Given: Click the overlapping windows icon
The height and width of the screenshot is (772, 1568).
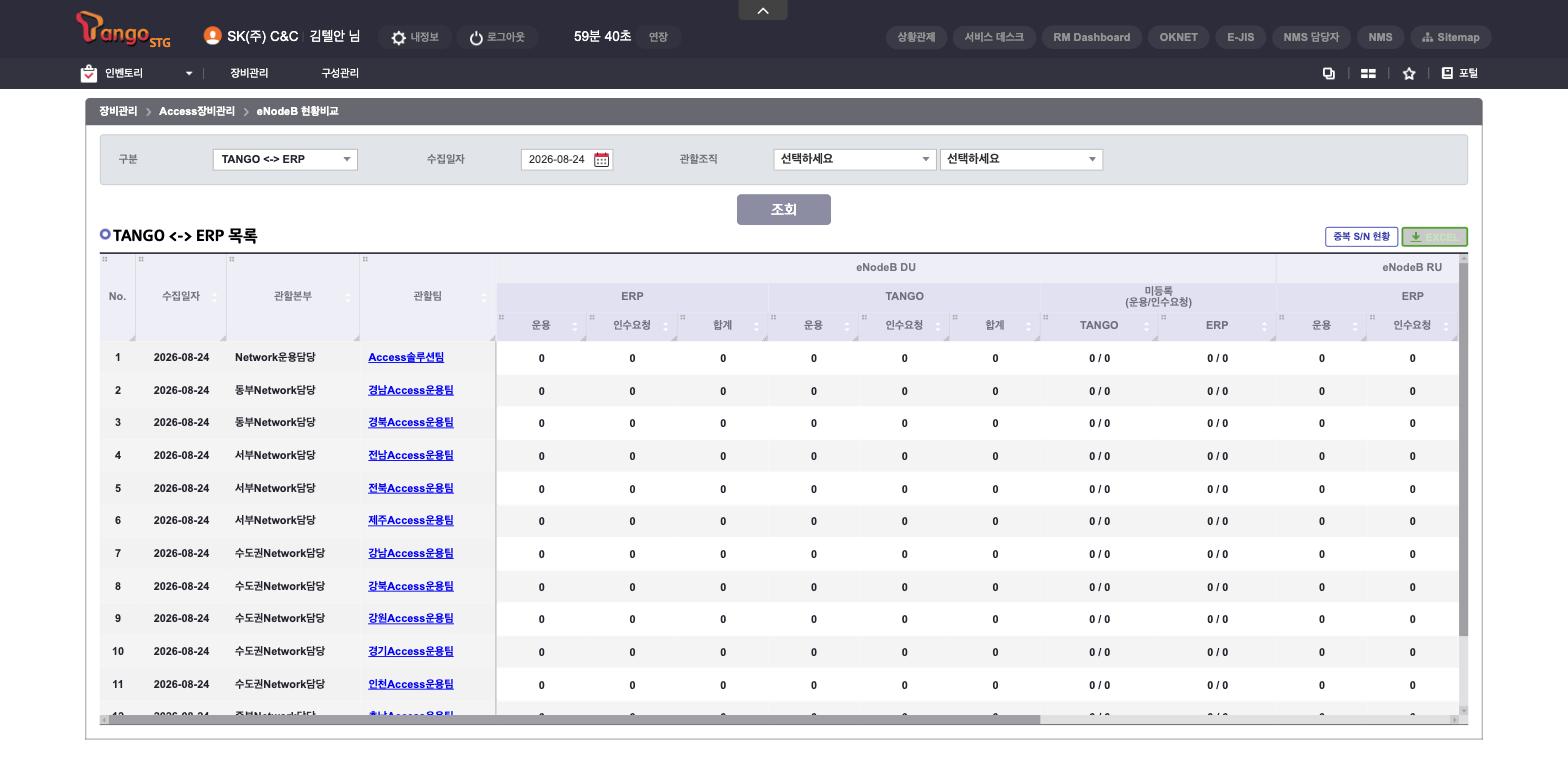Looking at the screenshot, I should [1329, 73].
